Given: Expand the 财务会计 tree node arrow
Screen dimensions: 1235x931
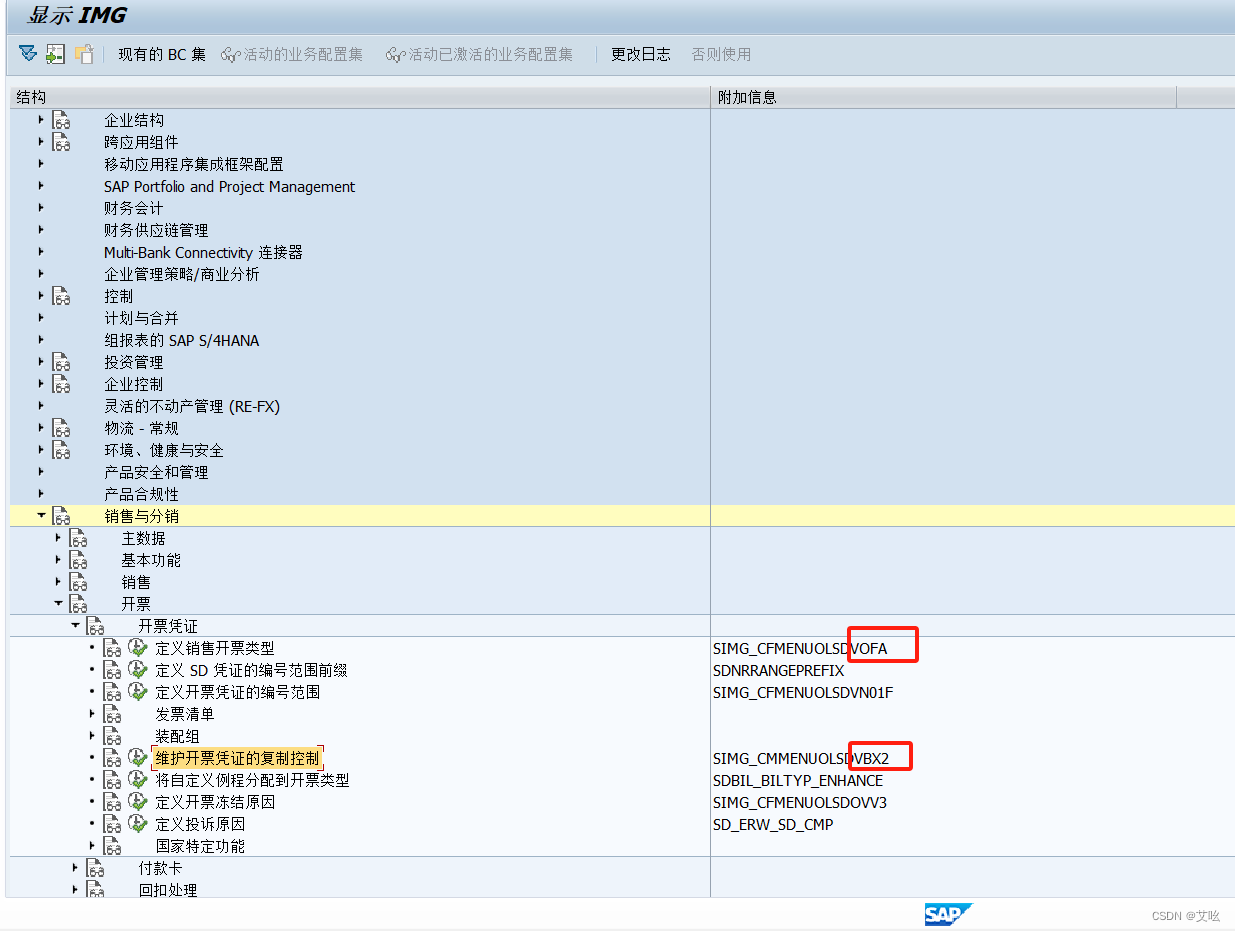Looking at the screenshot, I should coord(41,207).
